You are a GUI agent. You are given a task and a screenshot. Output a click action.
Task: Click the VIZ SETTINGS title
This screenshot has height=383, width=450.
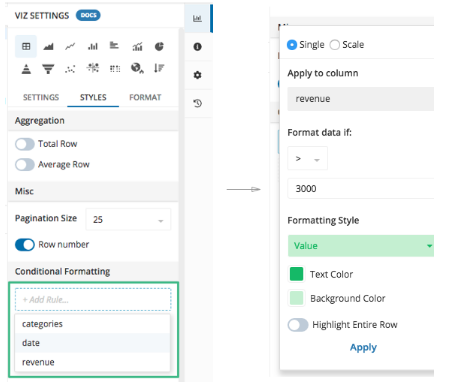tap(42, 16)
